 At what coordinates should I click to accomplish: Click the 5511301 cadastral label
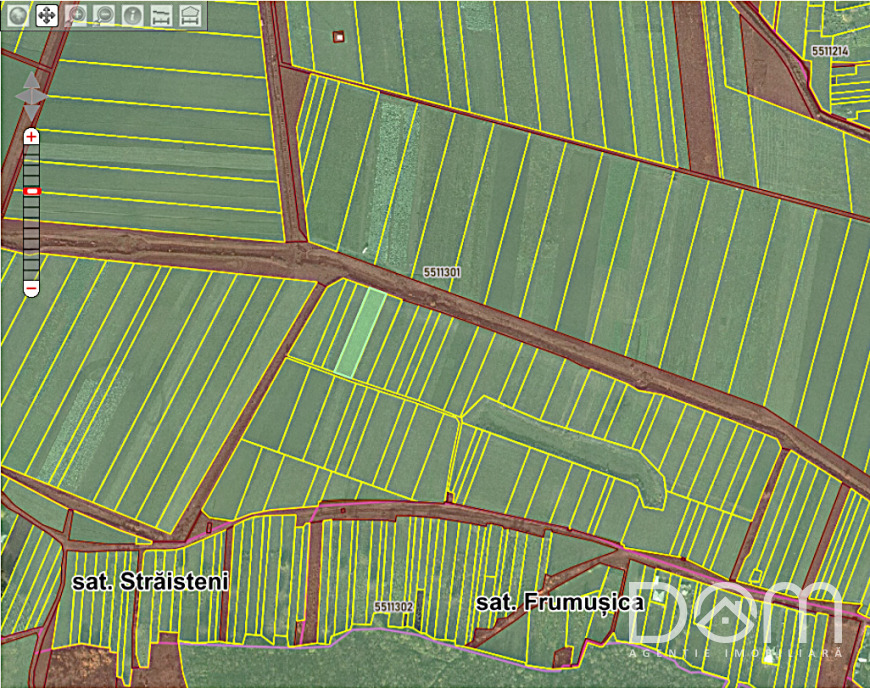coord(441,271)
